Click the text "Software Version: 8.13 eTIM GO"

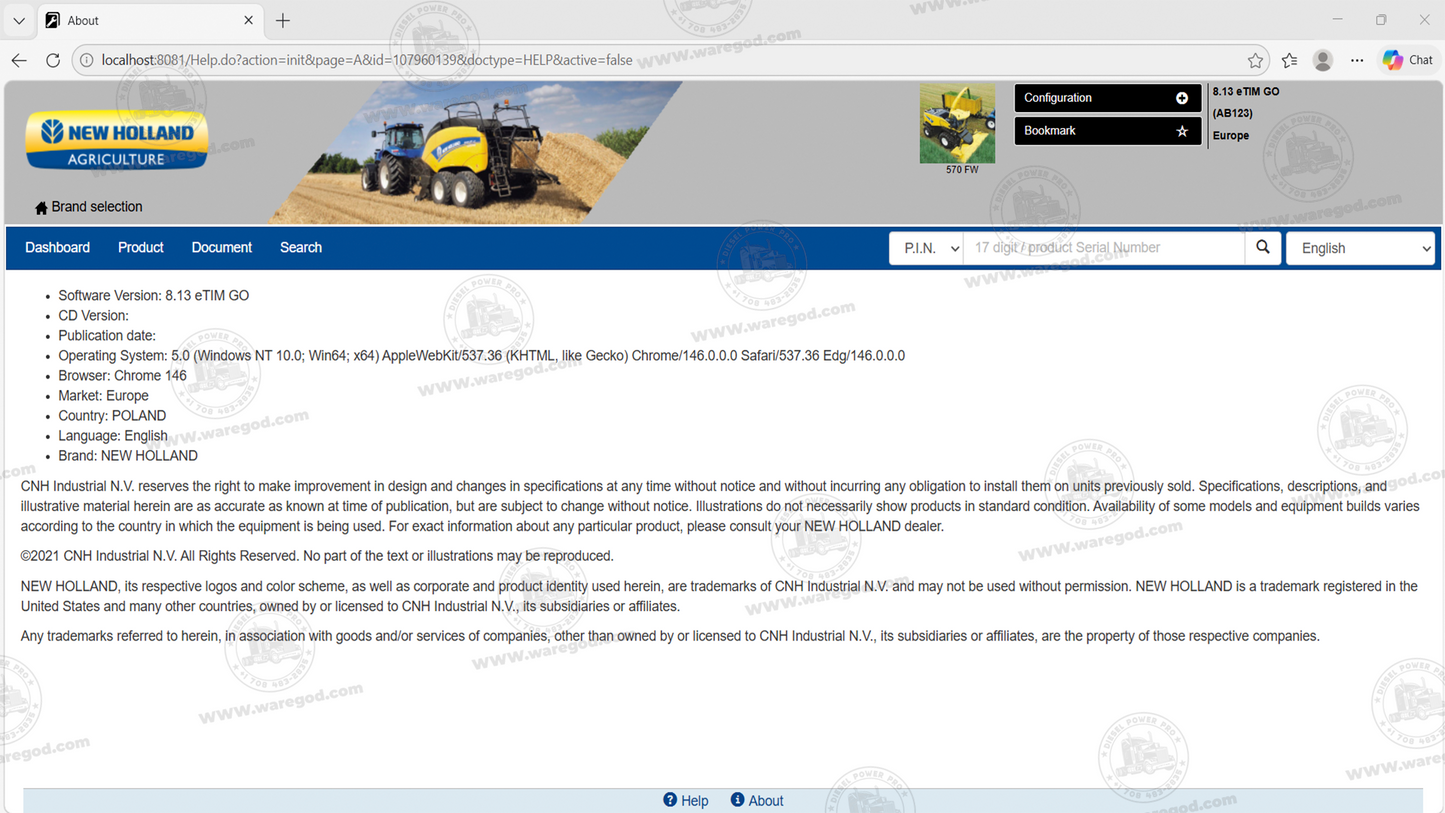click(154, 296)
